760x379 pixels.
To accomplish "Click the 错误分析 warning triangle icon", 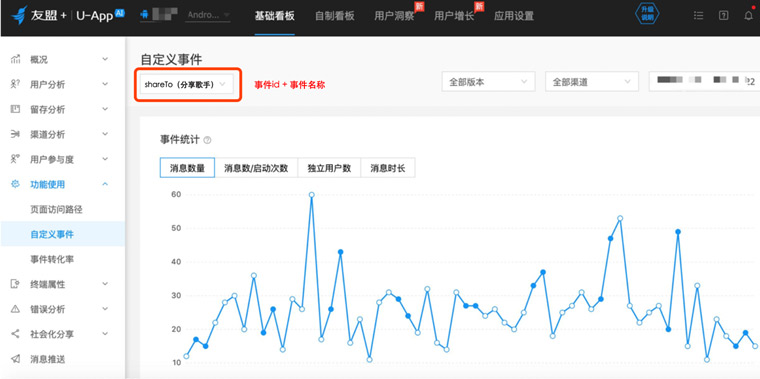I will (16, 309).
